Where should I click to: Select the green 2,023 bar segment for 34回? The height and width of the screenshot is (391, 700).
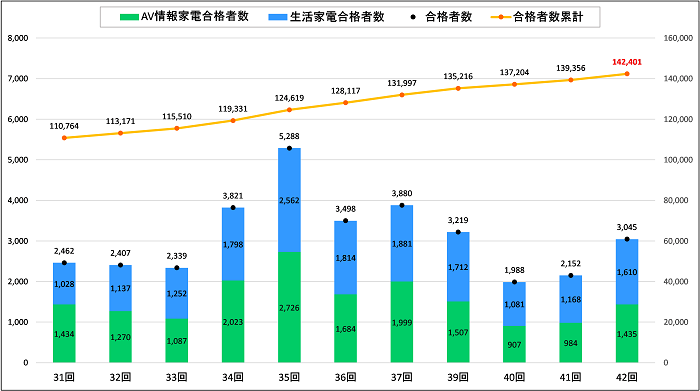pyautogui.click(x=233, y=321)
